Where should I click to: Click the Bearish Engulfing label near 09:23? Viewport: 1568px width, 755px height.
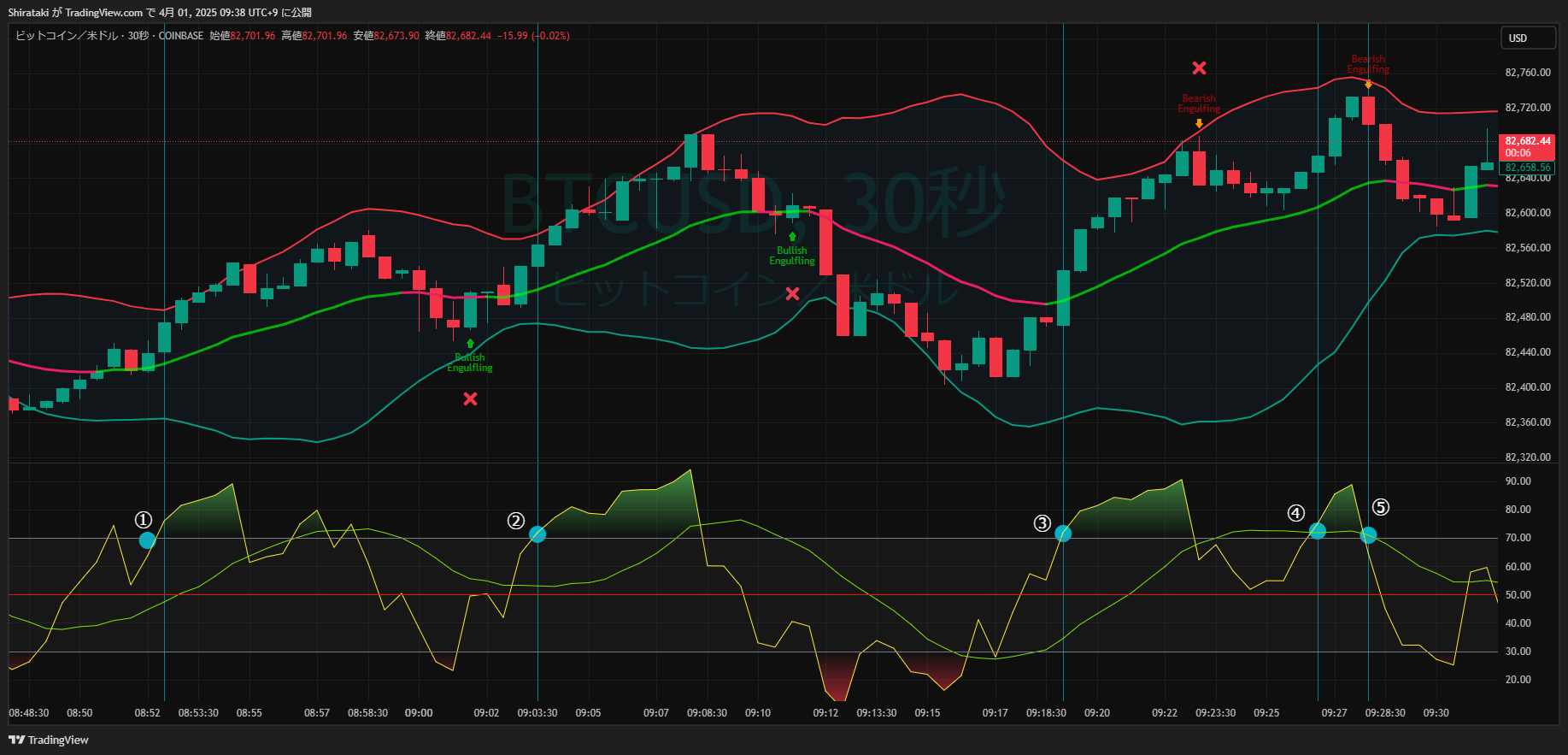1199,103
